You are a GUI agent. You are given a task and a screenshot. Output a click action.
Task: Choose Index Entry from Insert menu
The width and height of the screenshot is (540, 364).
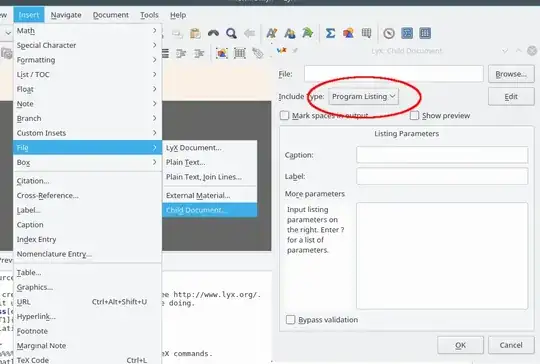click(87, 239)
